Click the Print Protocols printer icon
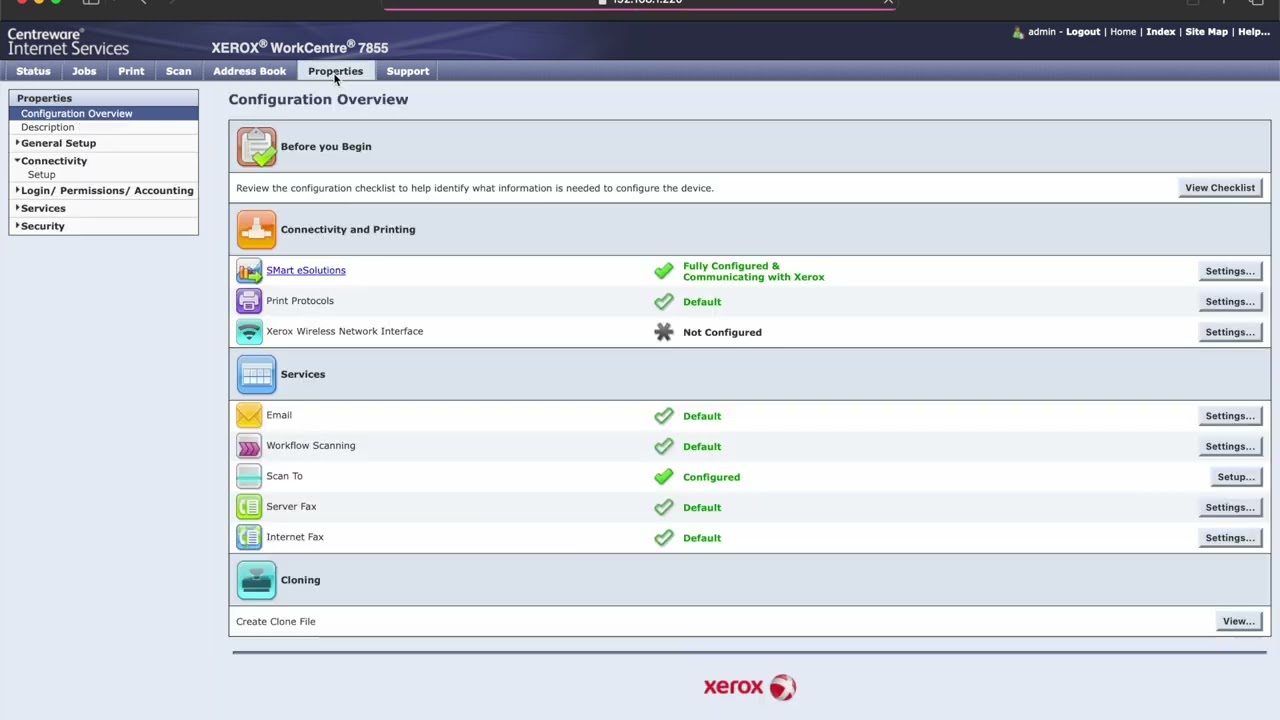1280x720 pixels. coord(249,301)
